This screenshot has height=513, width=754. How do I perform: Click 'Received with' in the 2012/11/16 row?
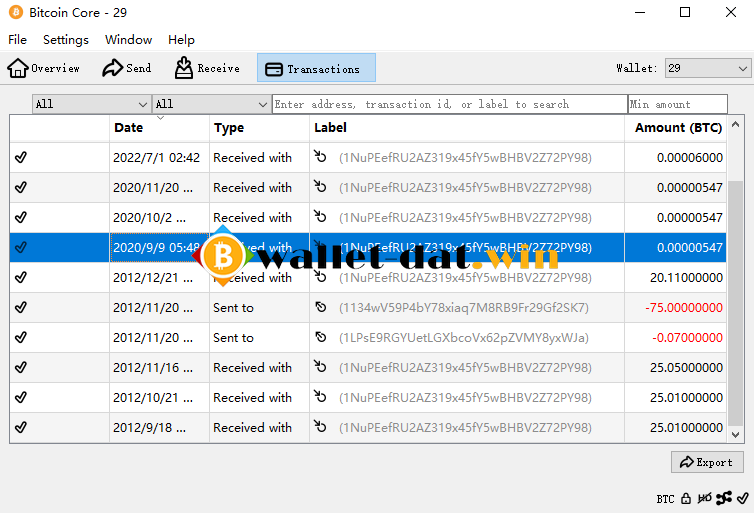click(x=252, y=367)
